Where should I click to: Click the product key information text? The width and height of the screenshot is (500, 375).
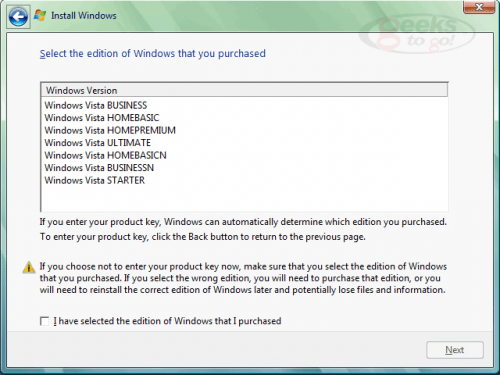coord(243,229)
